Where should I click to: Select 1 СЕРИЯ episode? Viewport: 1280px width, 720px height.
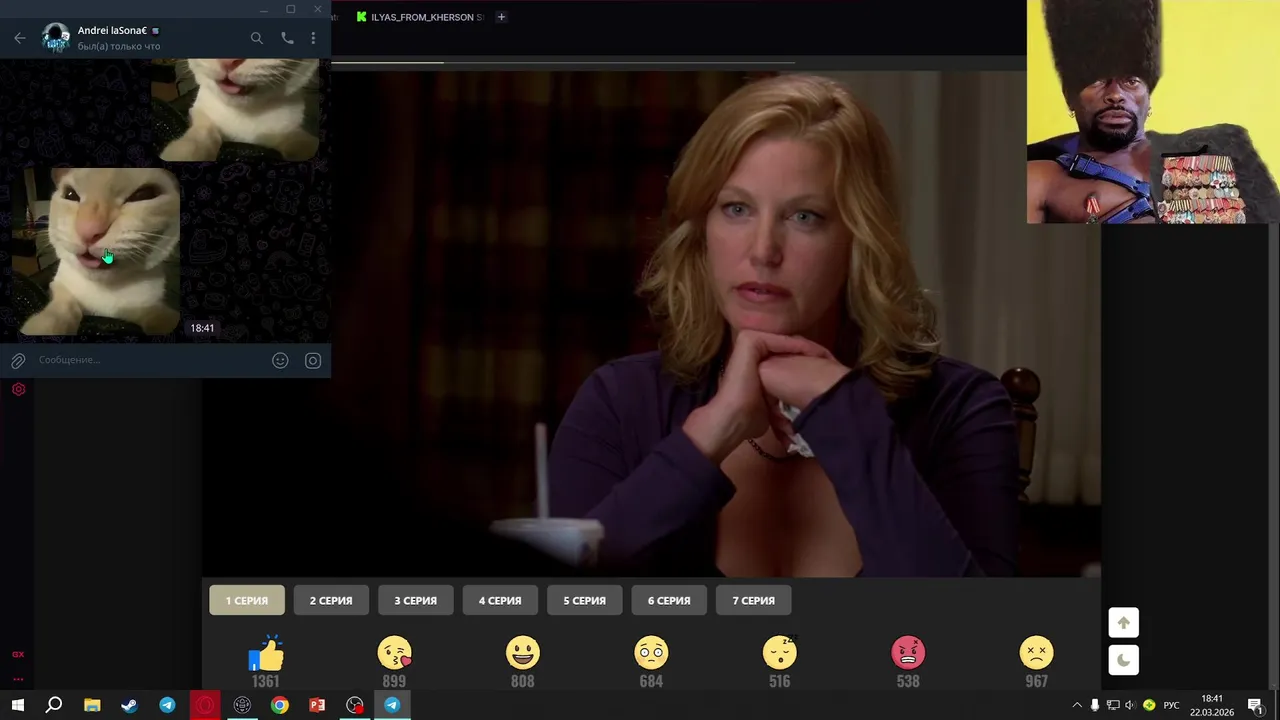tap(247, 600)
